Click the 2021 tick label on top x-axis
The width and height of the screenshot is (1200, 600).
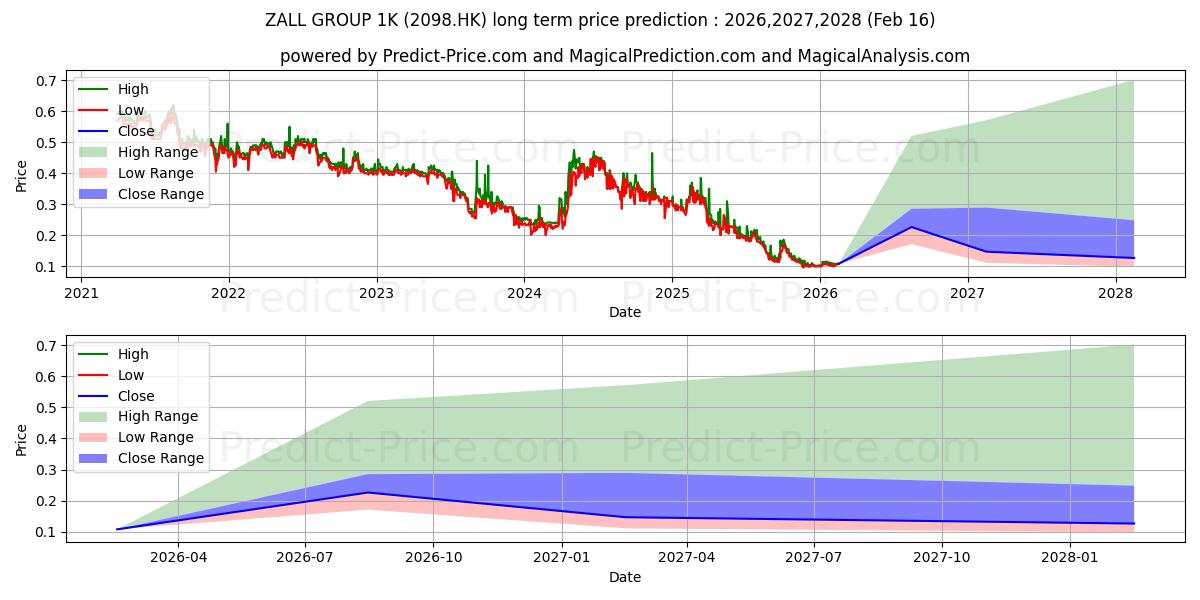(x=81, y=293)
